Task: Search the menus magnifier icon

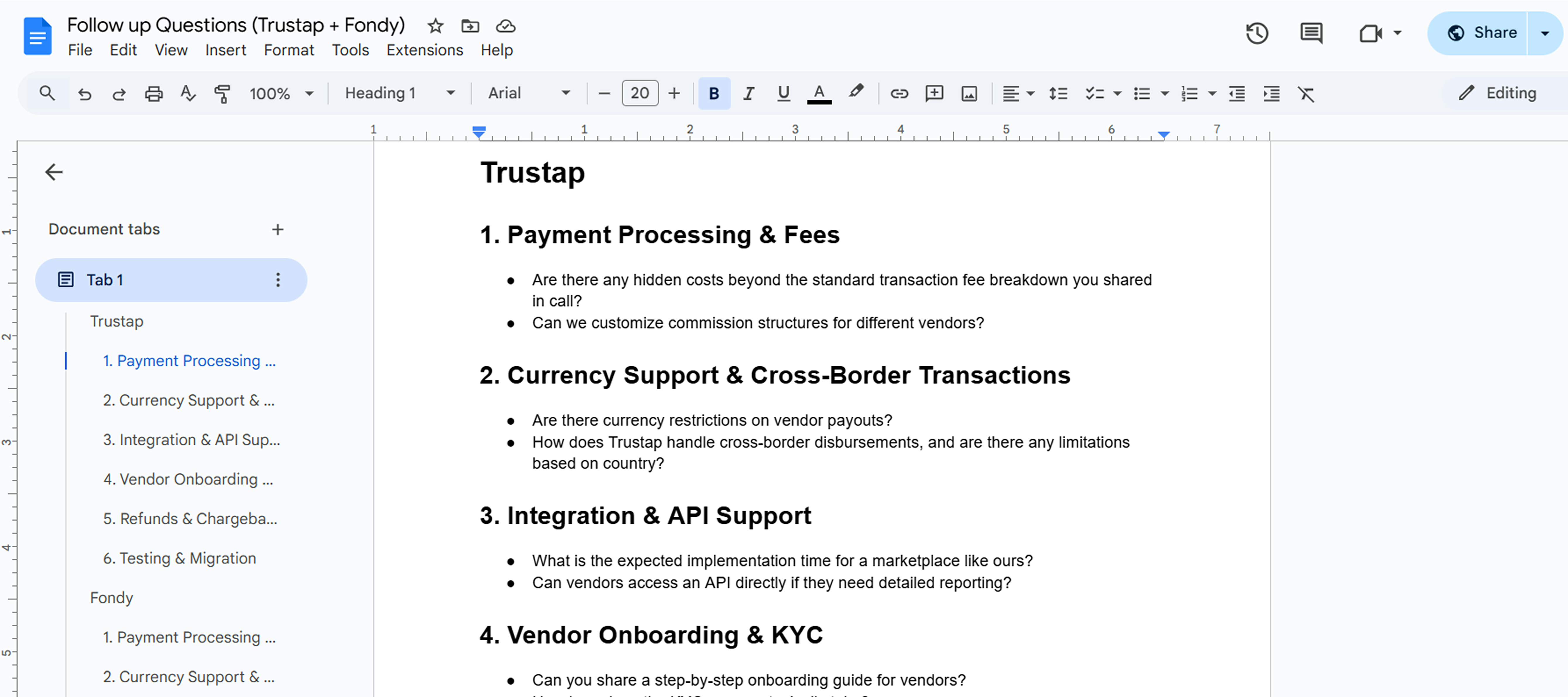Action: click(x=47, y=93)
